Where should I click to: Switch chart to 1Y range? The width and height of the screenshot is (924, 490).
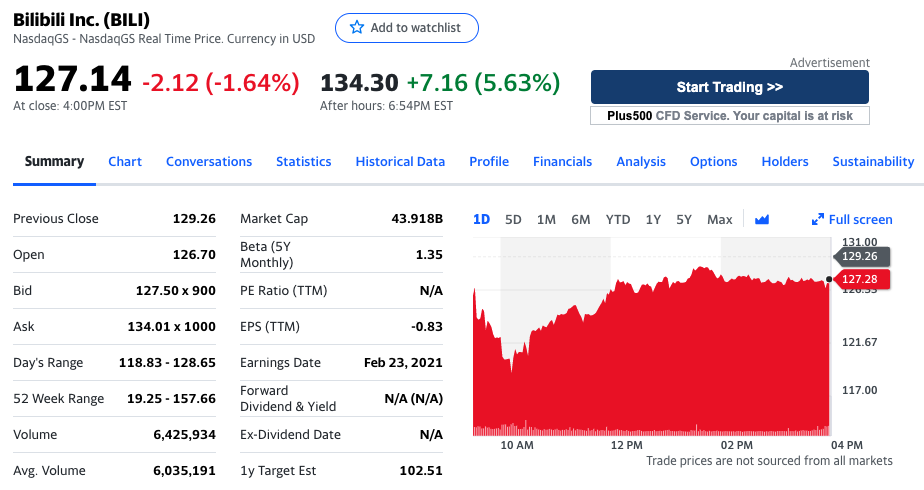tap(653, 220)
